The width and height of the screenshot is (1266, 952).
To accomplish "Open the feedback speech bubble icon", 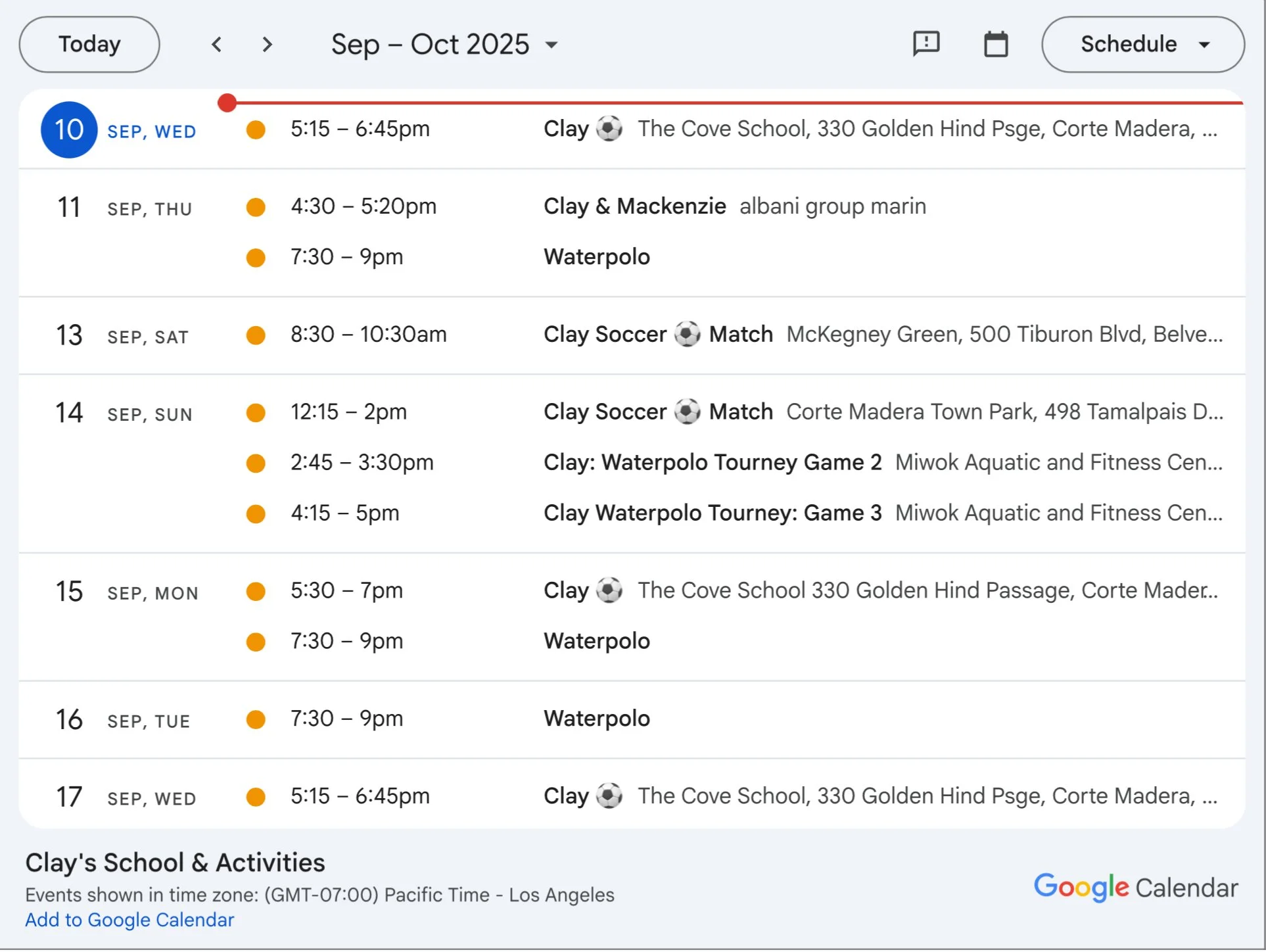I will click(926, 44).
